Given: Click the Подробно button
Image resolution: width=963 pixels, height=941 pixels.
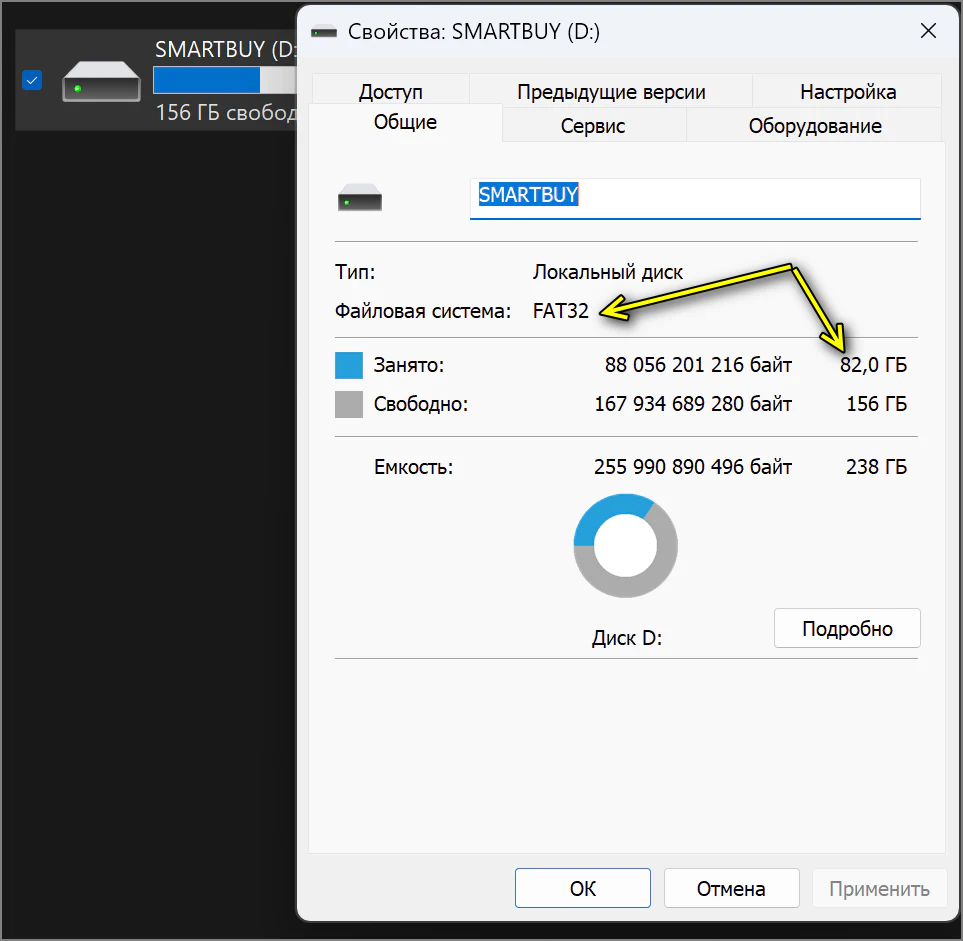Looking at the screenshot, I should point(847,629).
